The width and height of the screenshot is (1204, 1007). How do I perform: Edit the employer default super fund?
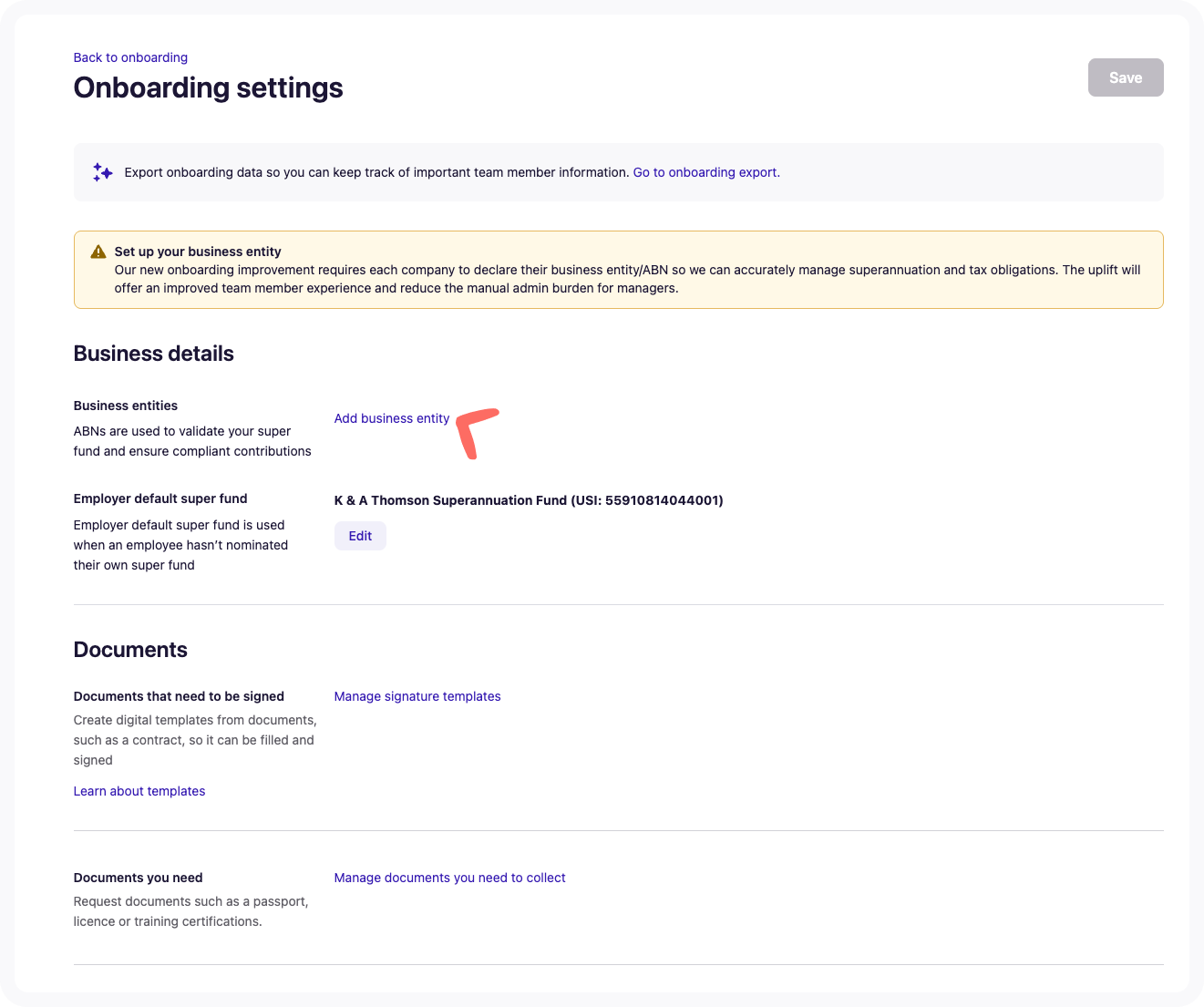click(360, 536)
